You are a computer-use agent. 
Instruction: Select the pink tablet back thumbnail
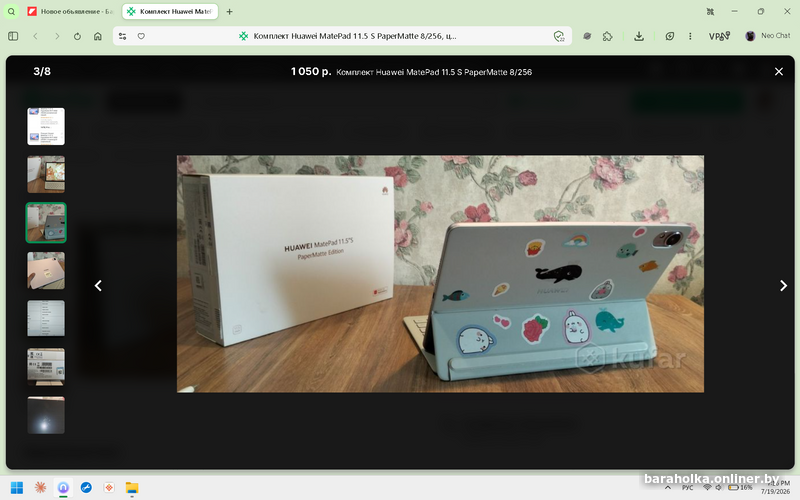[x=46, y=270]
